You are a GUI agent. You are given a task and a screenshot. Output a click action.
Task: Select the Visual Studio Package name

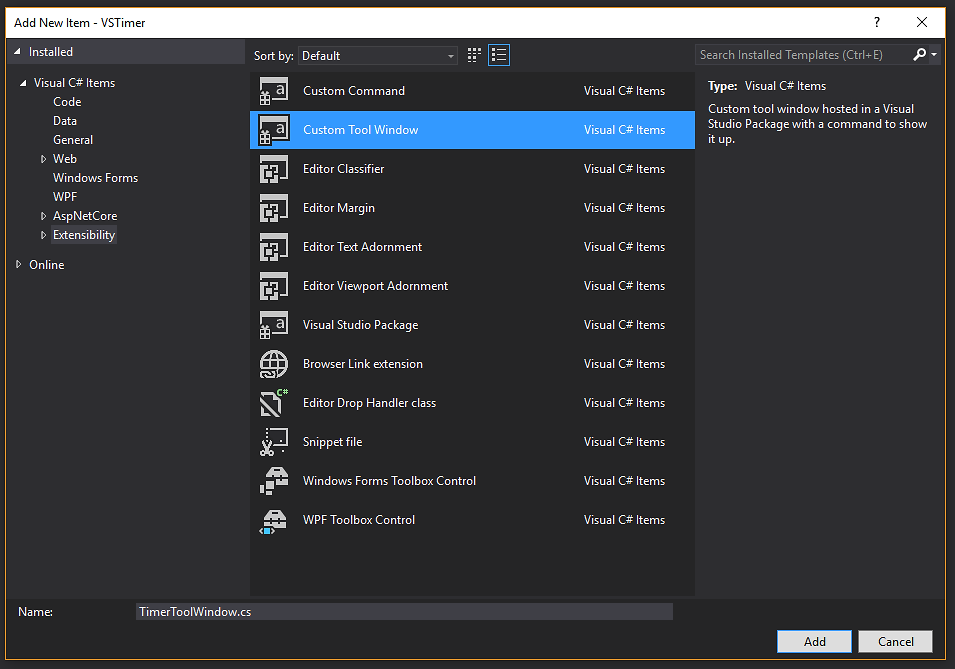pos(361,325)
